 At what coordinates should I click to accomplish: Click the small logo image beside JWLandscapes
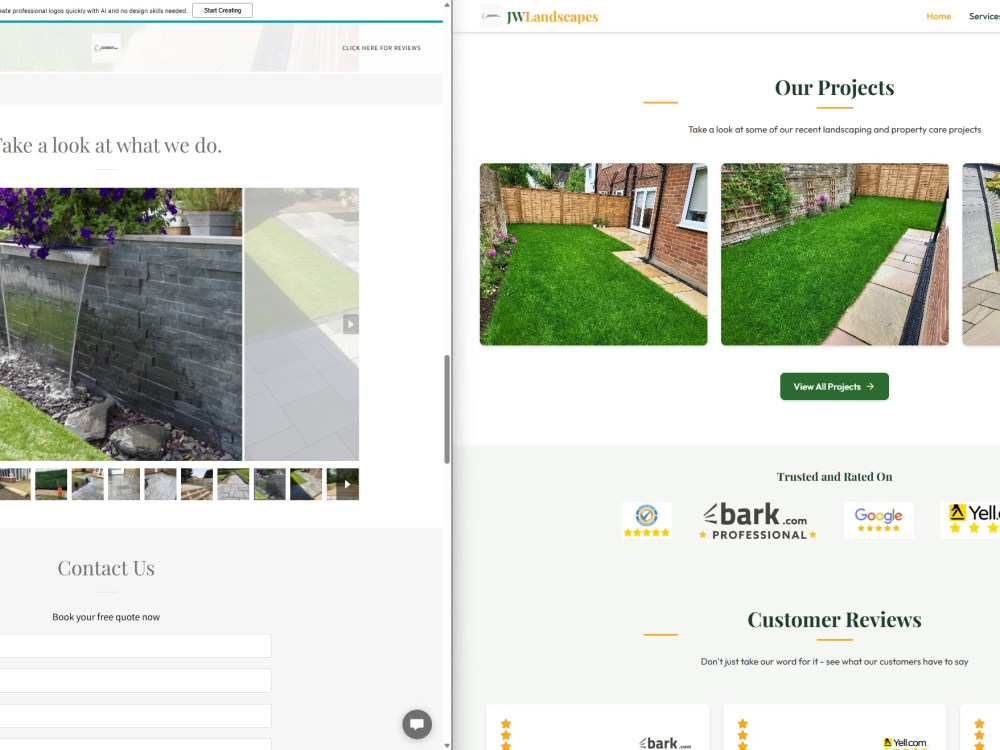(x=490, y=15)
